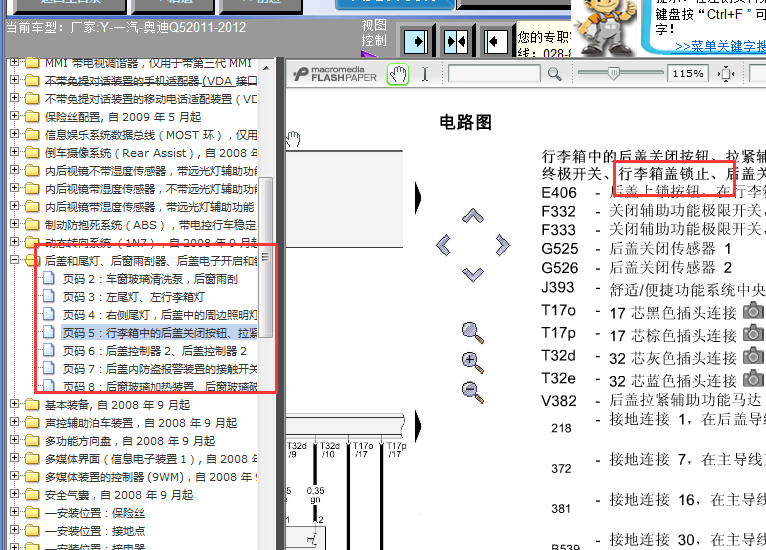
Task: Click the page icon for 页码 6
Action: coord(48,350)
